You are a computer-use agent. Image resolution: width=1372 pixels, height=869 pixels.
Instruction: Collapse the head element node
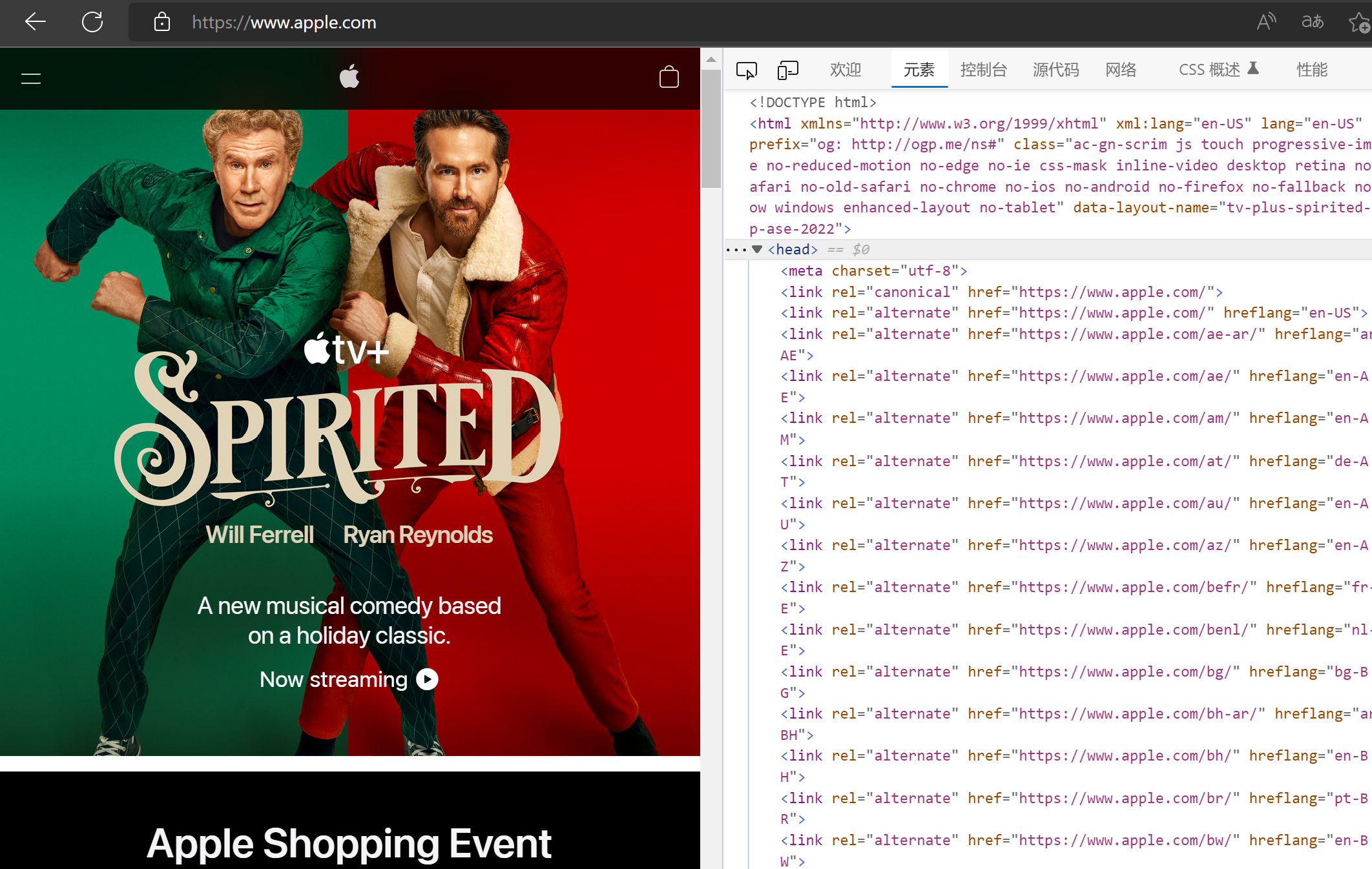757,249
